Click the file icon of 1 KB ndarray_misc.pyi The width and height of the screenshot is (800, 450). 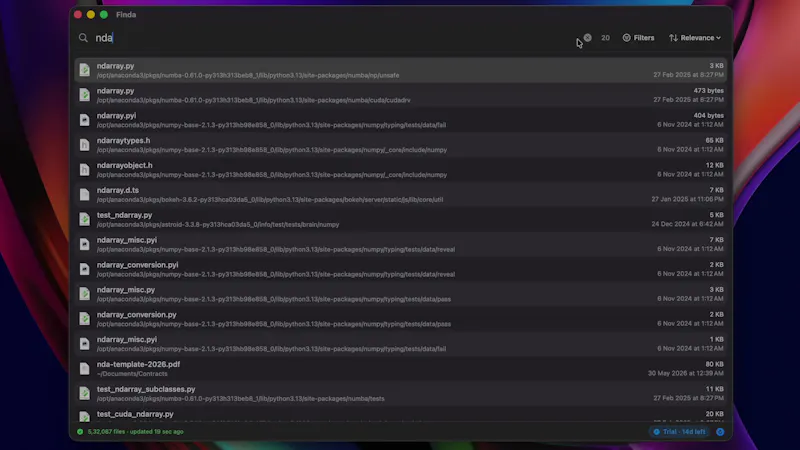click(85, 344)
